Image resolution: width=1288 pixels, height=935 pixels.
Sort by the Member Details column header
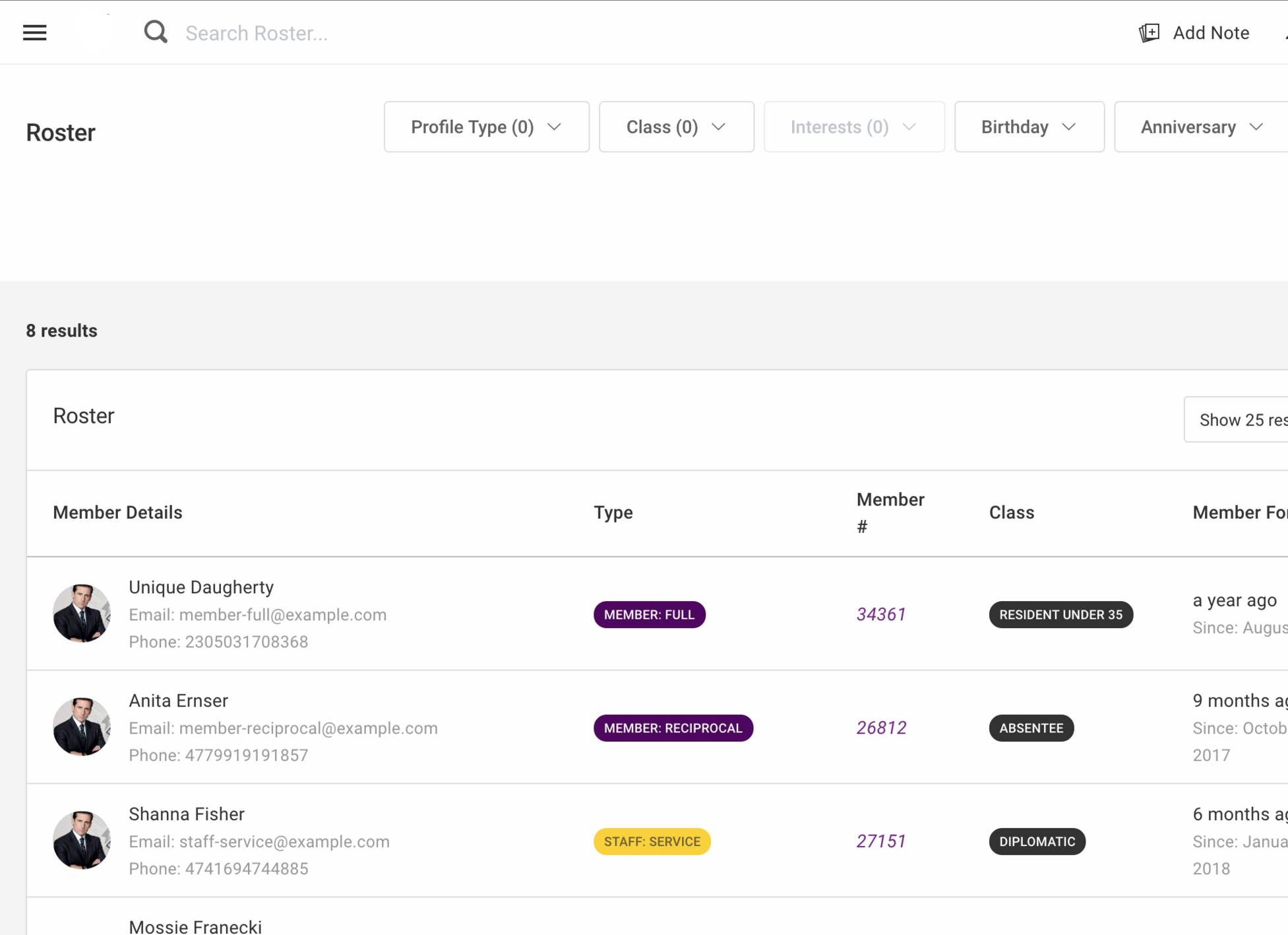pyautogui.click(x=117, y=512)
